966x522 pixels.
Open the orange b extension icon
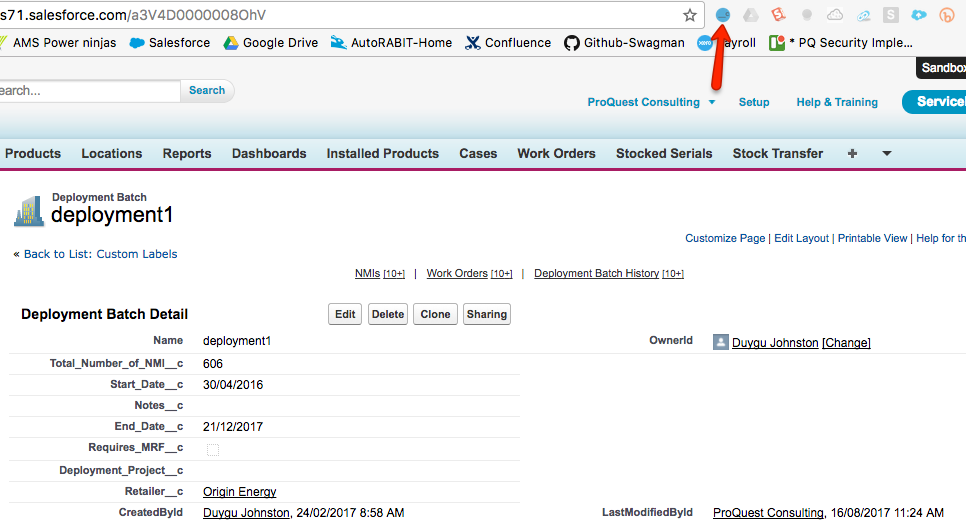(x=946, y=15)
